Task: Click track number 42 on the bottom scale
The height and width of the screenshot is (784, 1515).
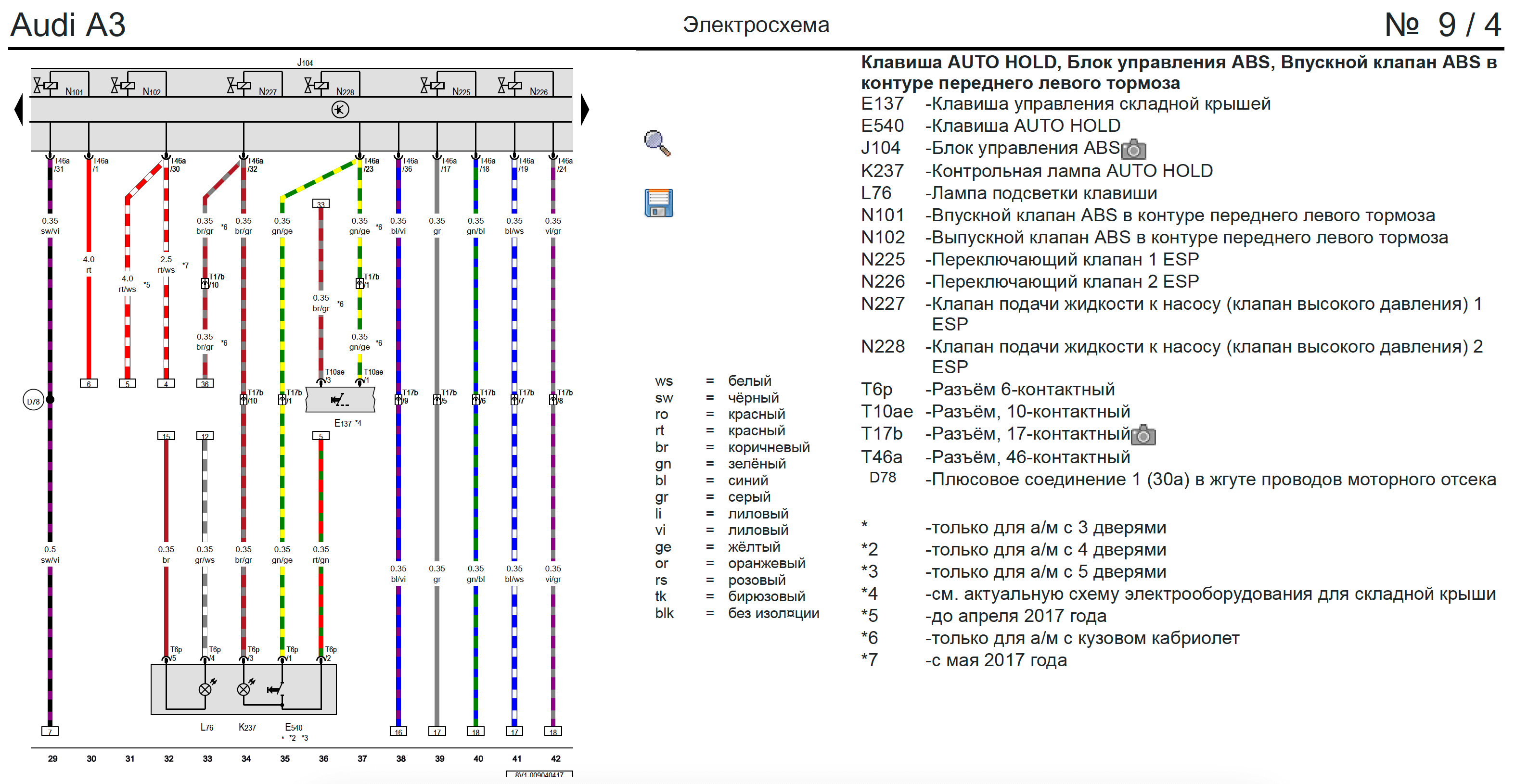Action: (556, 759)
